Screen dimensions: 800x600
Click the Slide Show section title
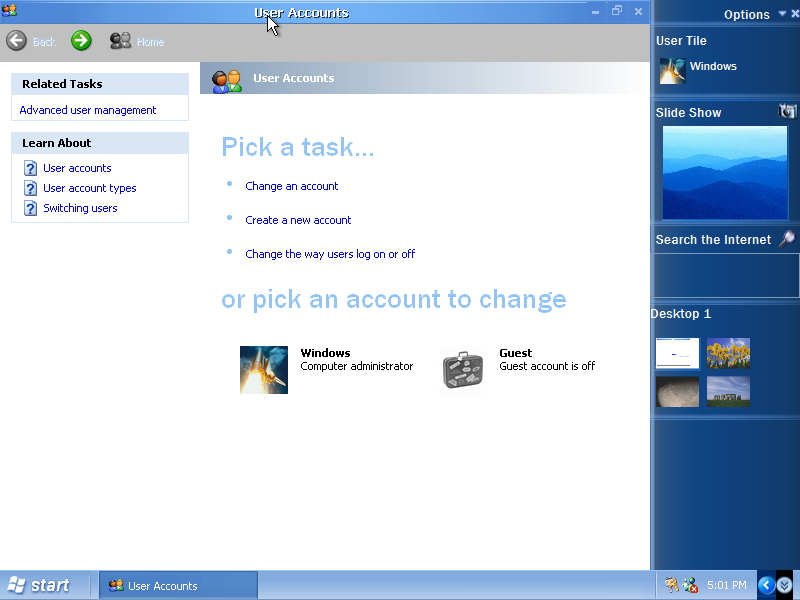coord(688,113)
